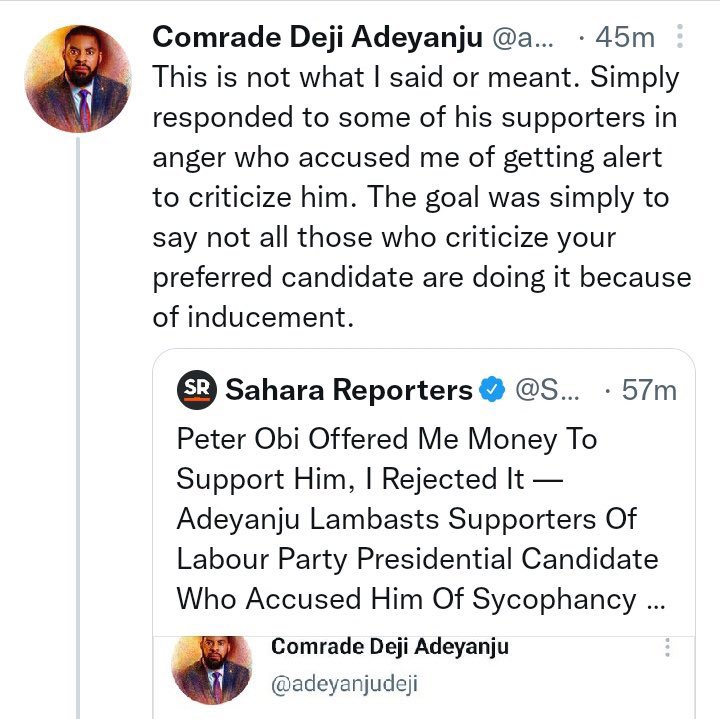720x719 pixels.
Task: Open the embedded screenshot's three-dot menu
Action: coord(667,648)
